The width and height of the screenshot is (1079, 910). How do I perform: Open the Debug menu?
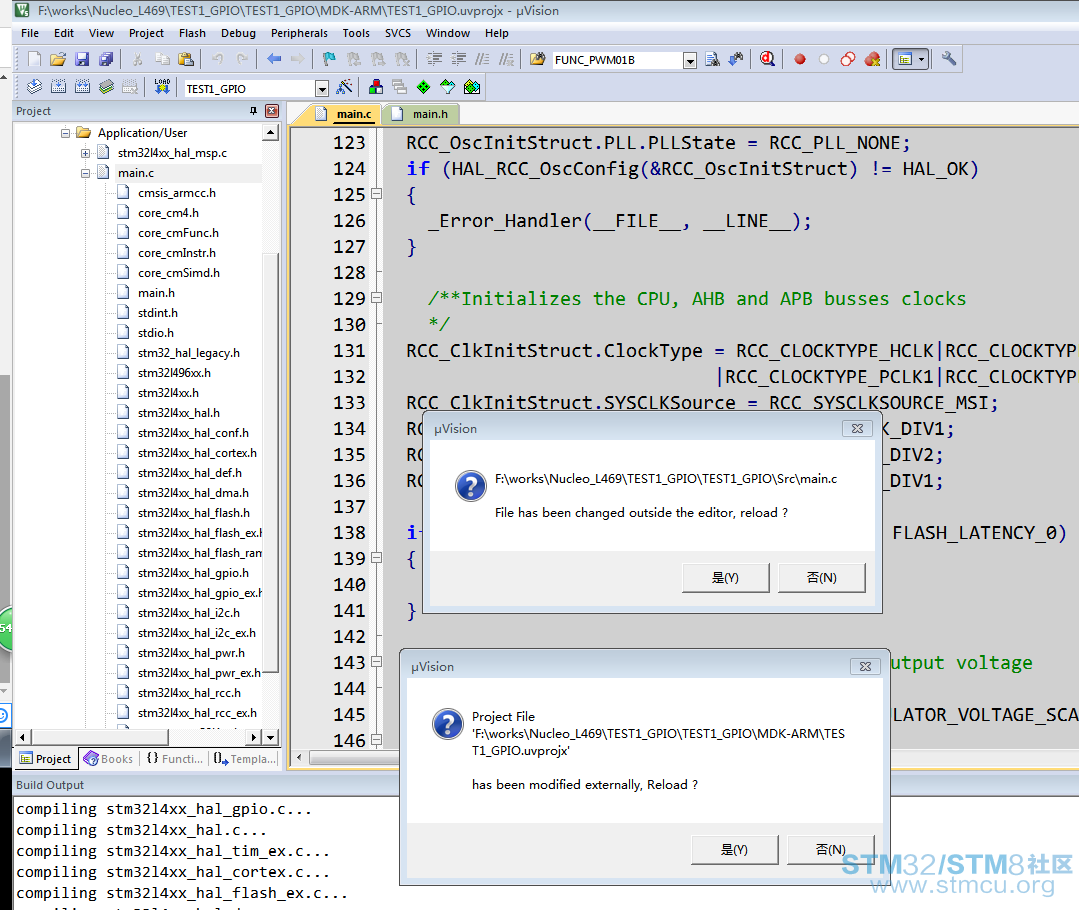238,33
